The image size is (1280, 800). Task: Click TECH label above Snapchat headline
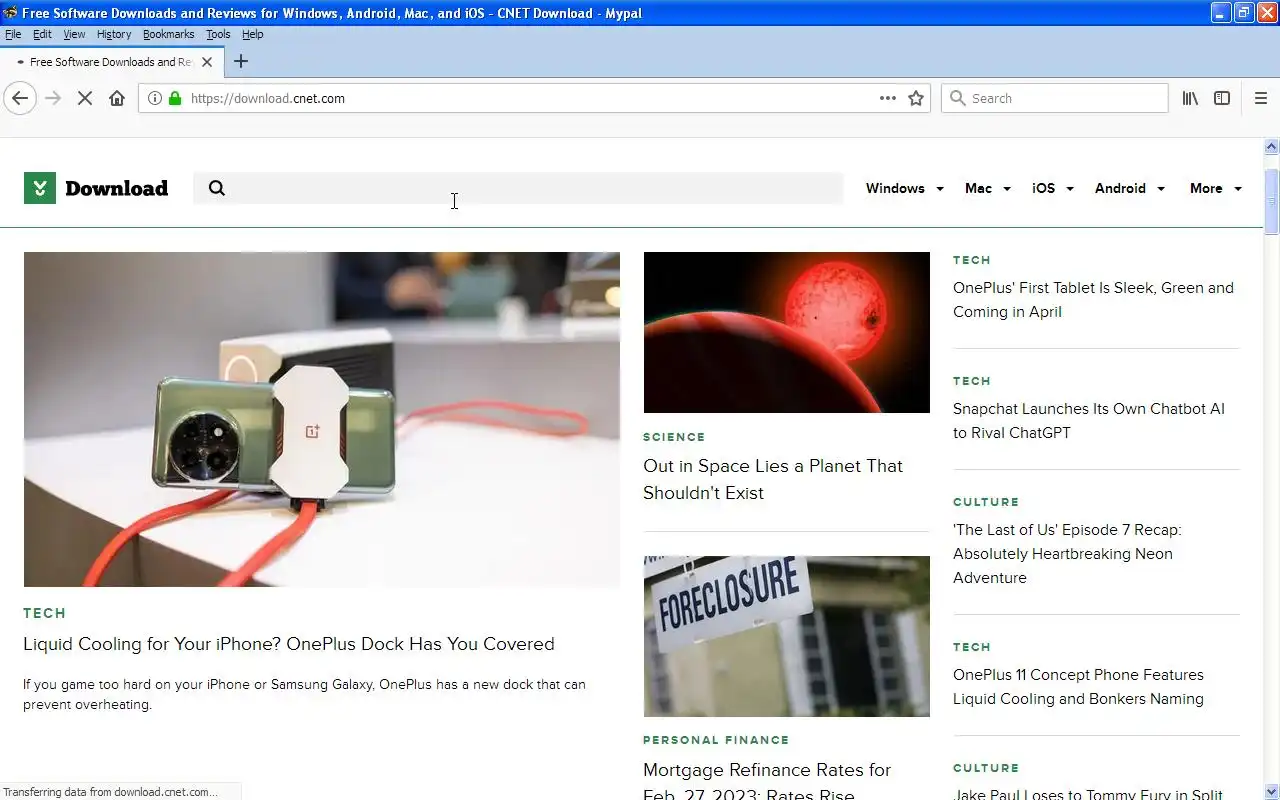pyautogui.click(x=972, y=381)
